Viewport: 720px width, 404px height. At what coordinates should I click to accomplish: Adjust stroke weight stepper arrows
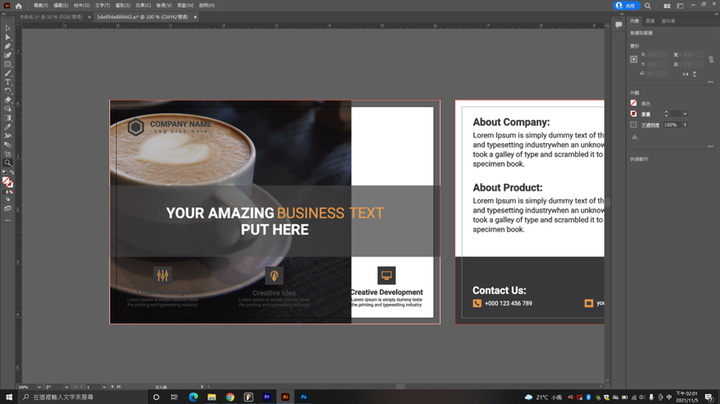click(666, 114)
